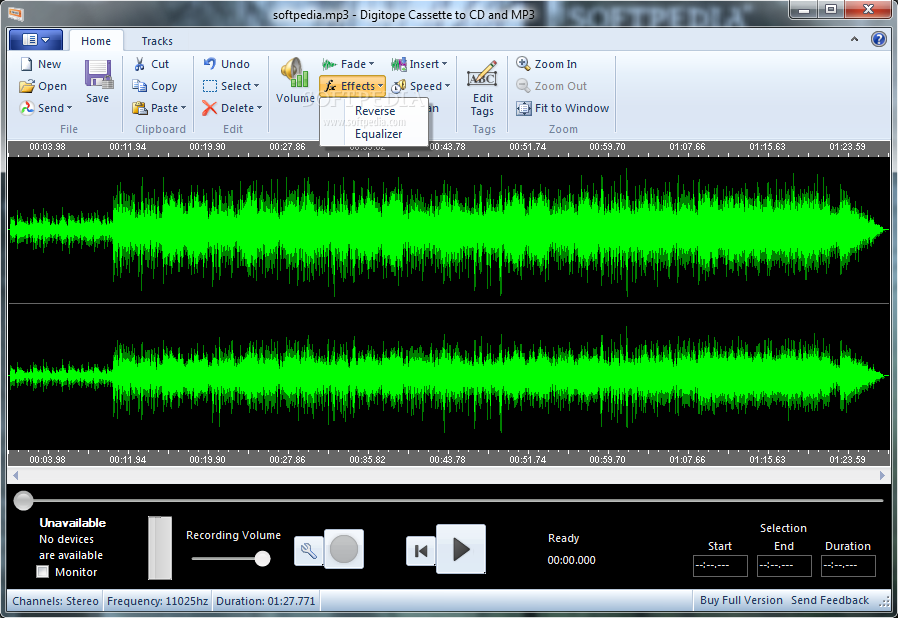Cut selection using the scissors icon
The width and height of the screenshot is (898, 618).
[140, 64]
